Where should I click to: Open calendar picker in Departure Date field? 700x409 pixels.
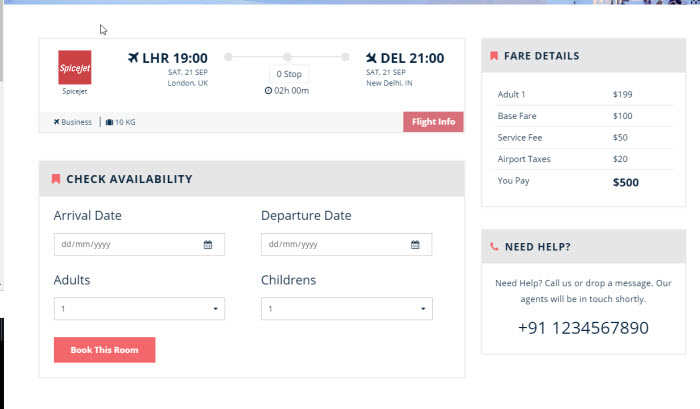coord(415,244)
